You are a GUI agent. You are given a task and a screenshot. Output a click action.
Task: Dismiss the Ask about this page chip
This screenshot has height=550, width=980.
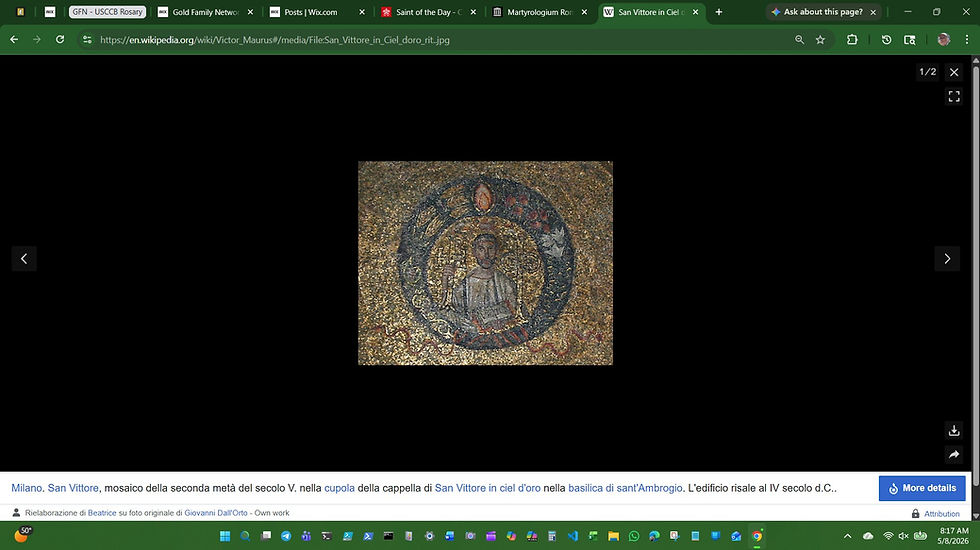[x=873, y=12]
